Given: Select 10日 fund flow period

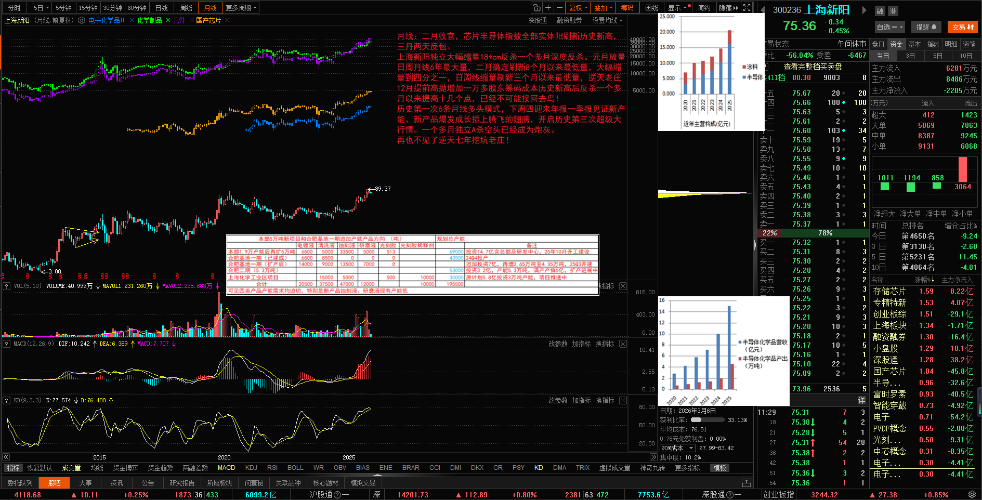Looking at the screenshot, I should coord(966,56).
